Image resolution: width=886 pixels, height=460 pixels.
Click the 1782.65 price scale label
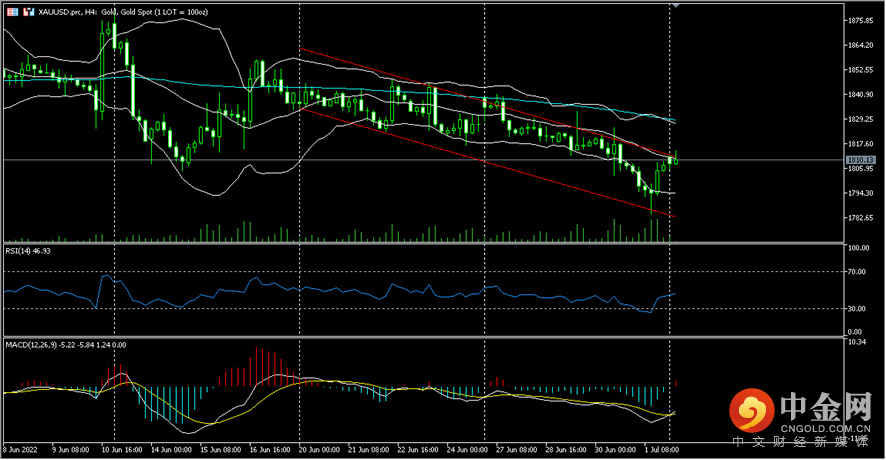(x=861, y=218)
